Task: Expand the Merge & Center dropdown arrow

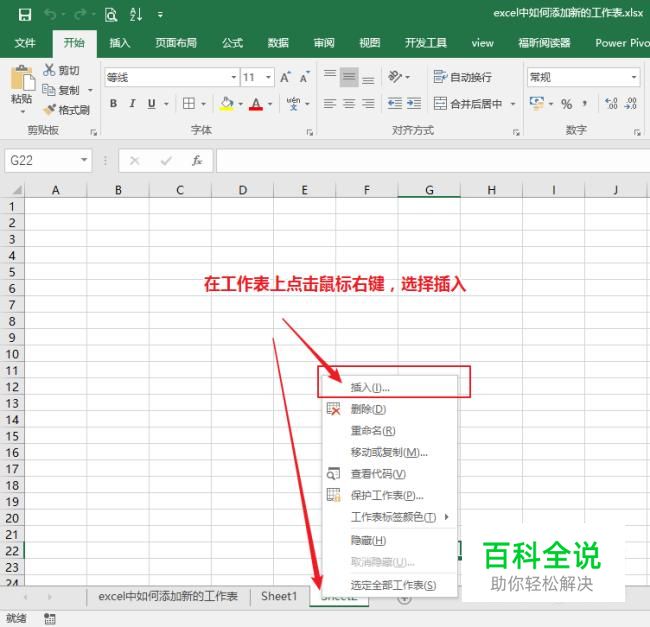Action: click(x=513, y=104)
